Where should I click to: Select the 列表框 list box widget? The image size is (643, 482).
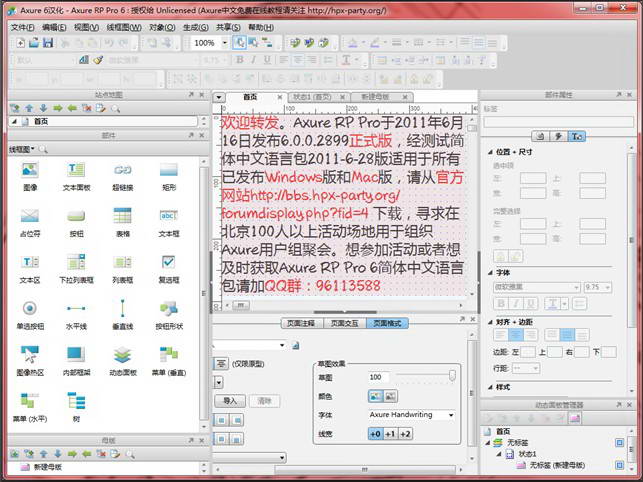point(123,269)
